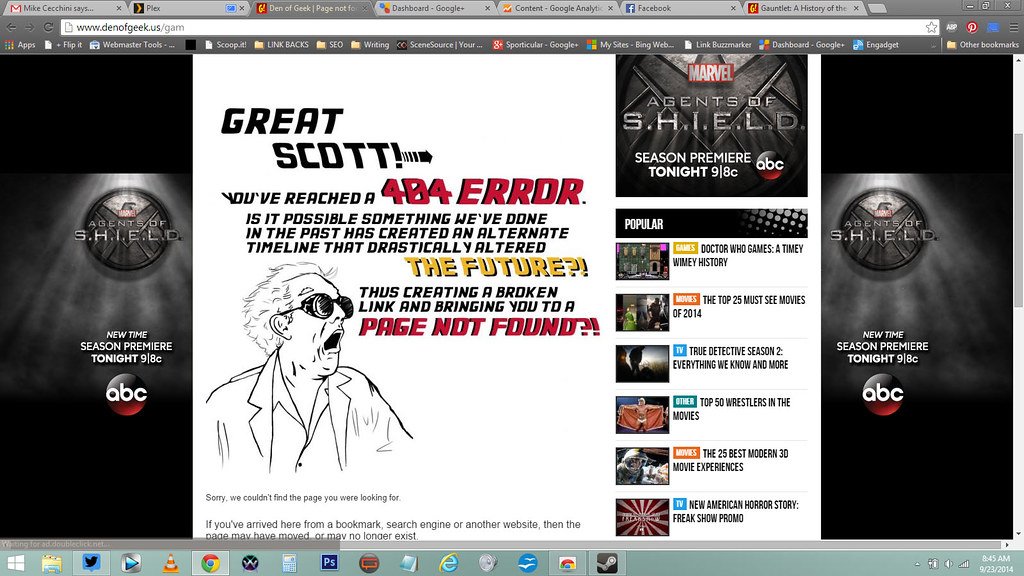Switch to the Facebook tab

[x=679, y=8]
